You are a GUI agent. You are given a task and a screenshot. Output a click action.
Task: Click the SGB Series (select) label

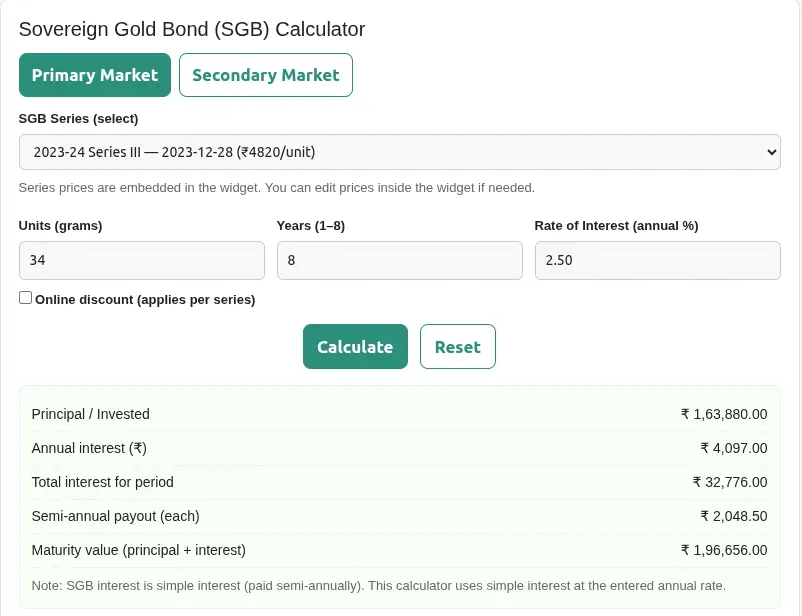tap(78, 118)
